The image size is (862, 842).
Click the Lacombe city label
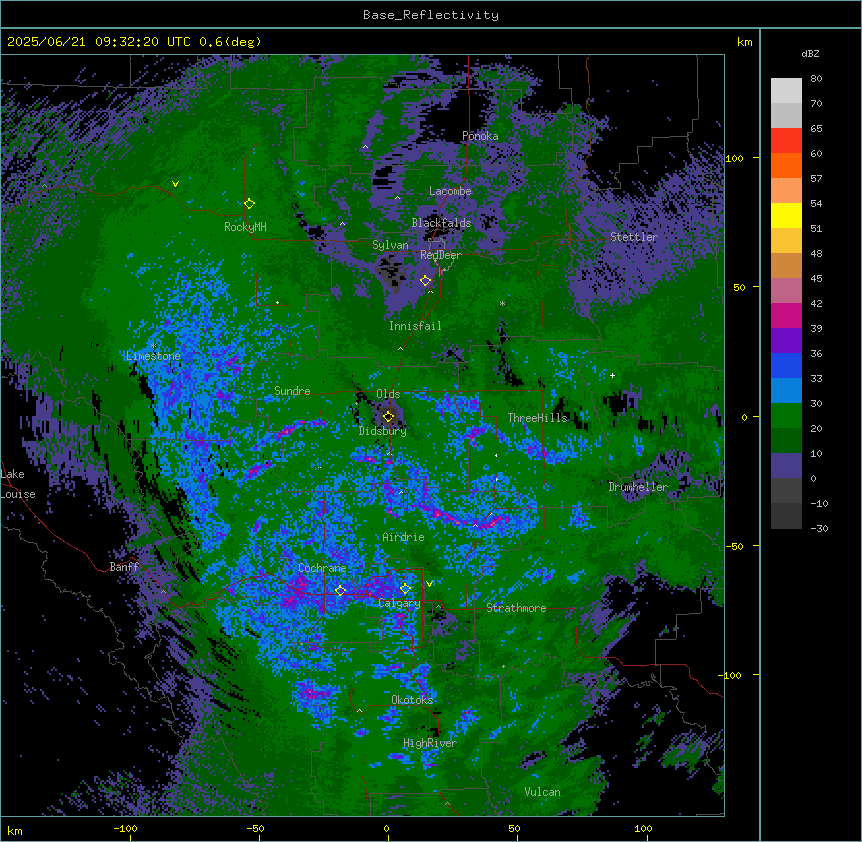pos(450,191)
